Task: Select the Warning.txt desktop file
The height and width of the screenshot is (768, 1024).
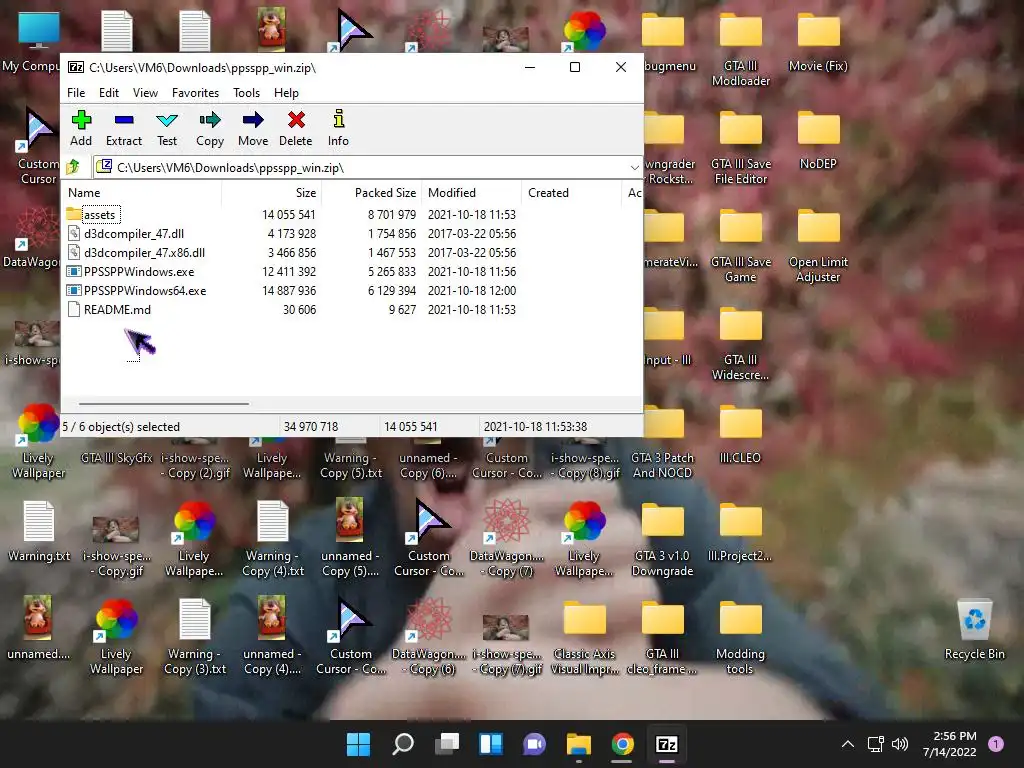Action: (39, 532)
